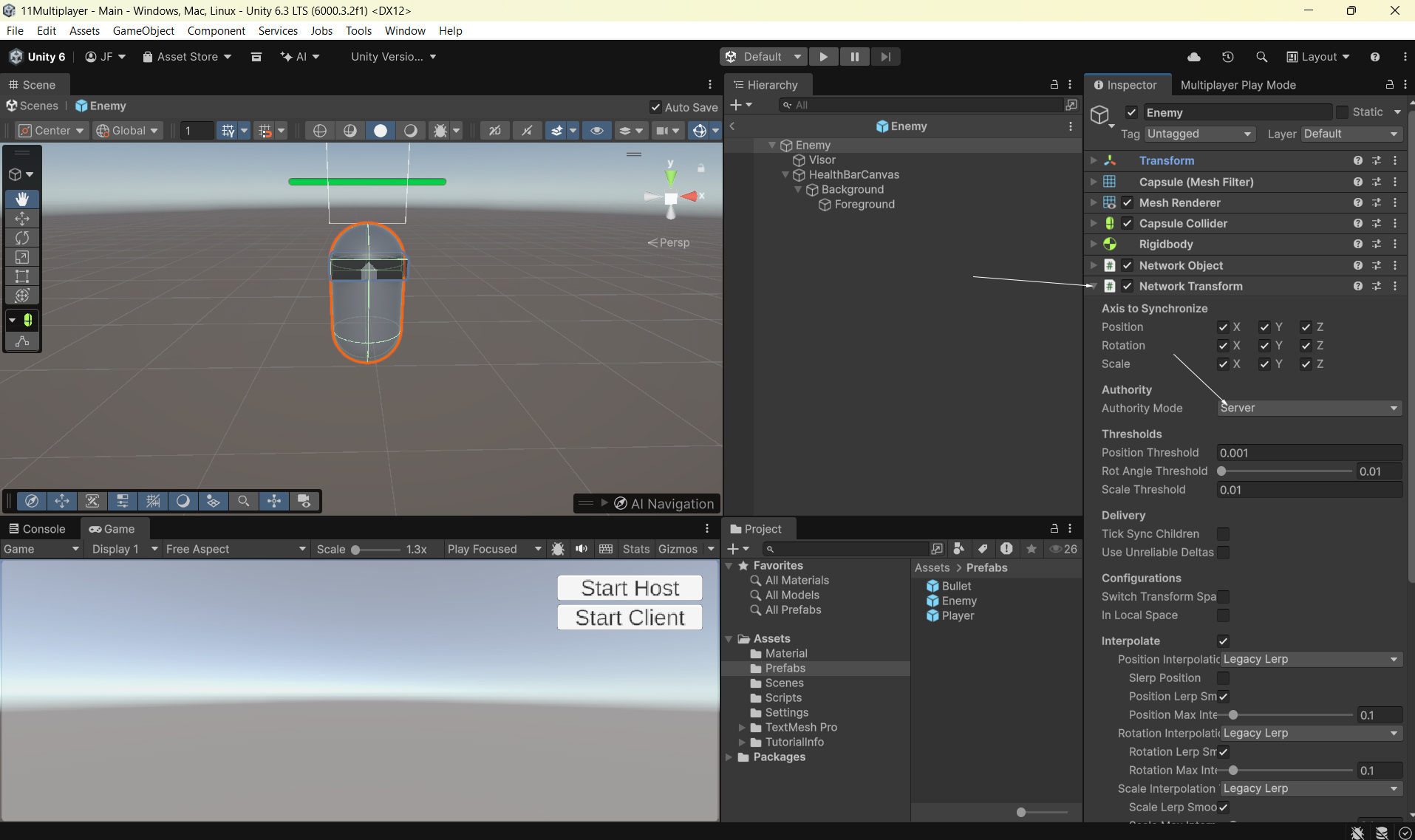
Task: Adjust the Game view Scale slider
Action: 356,550
